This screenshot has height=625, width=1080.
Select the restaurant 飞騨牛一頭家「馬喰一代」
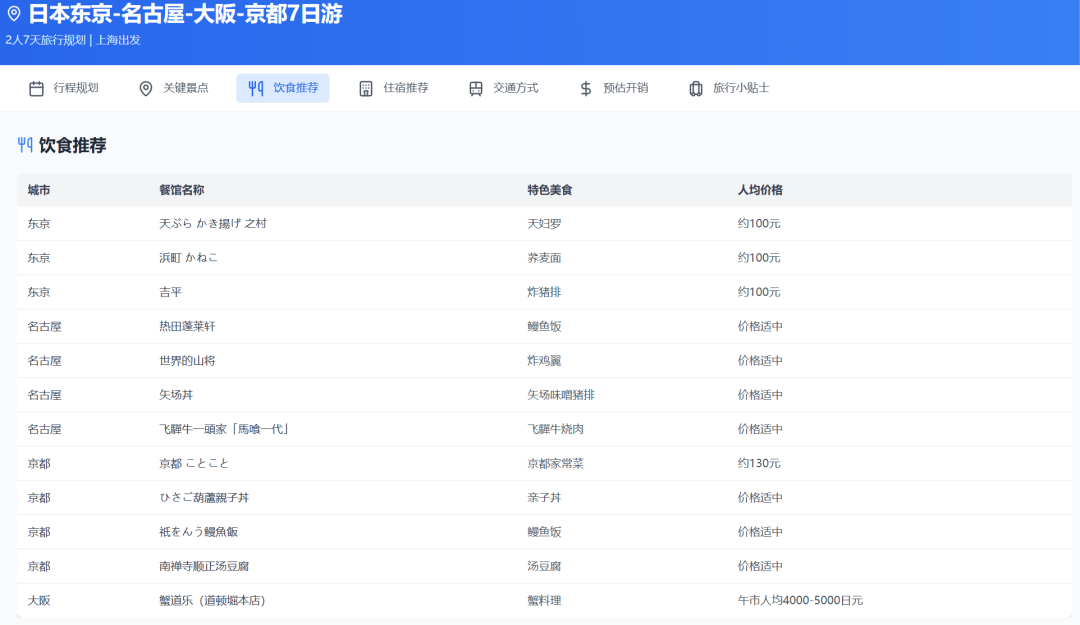coord(226,429)
